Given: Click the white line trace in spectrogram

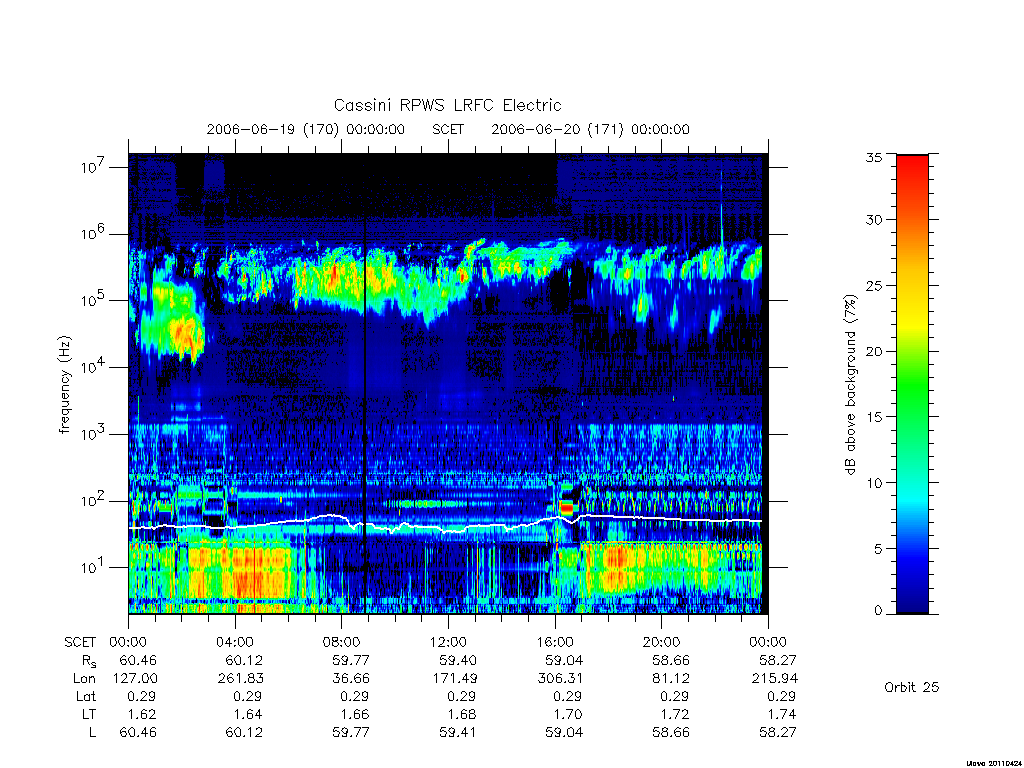Looking at the screenshot, I should point(445,523).
